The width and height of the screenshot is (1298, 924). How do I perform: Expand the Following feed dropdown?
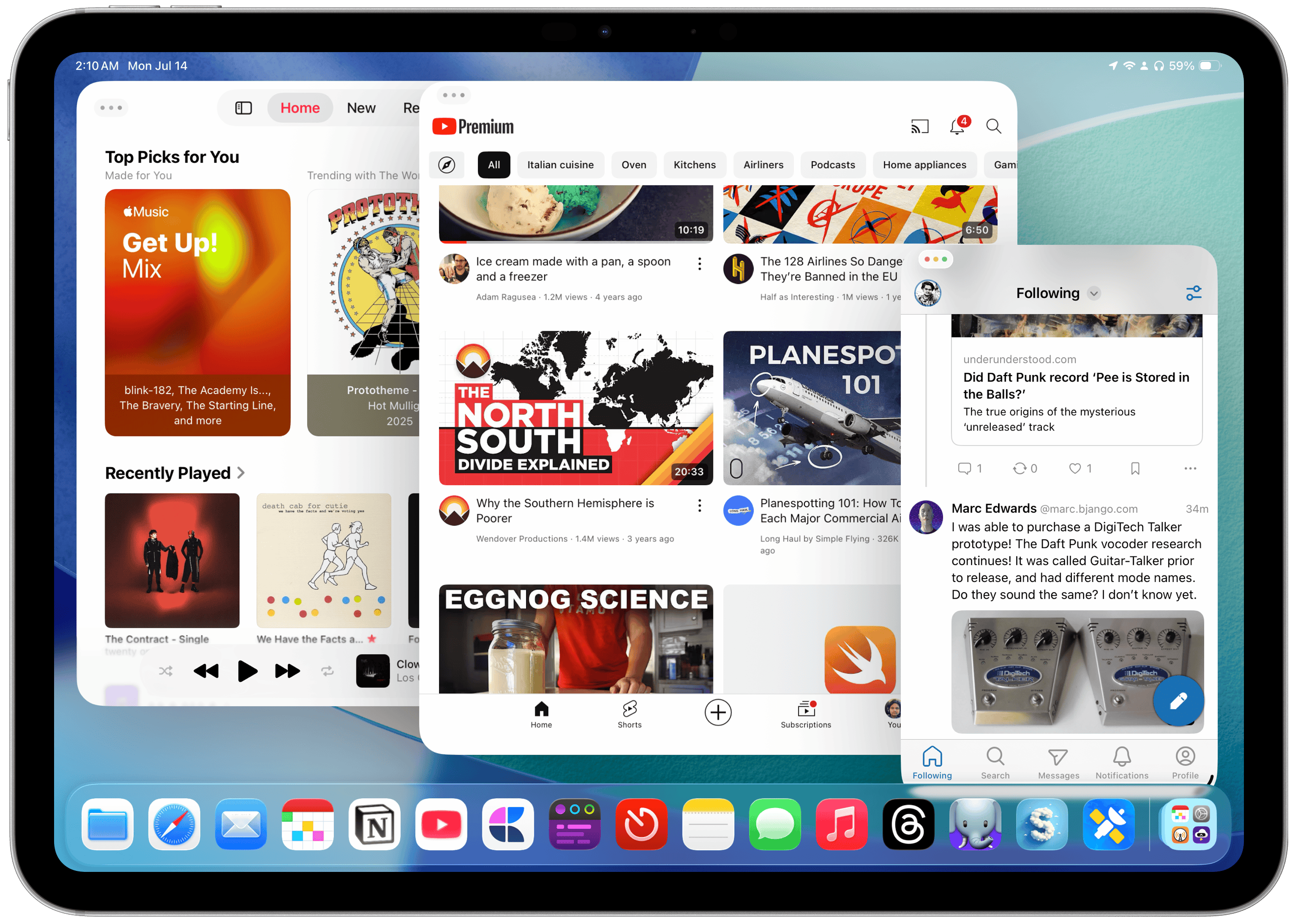pos(1093,293)
